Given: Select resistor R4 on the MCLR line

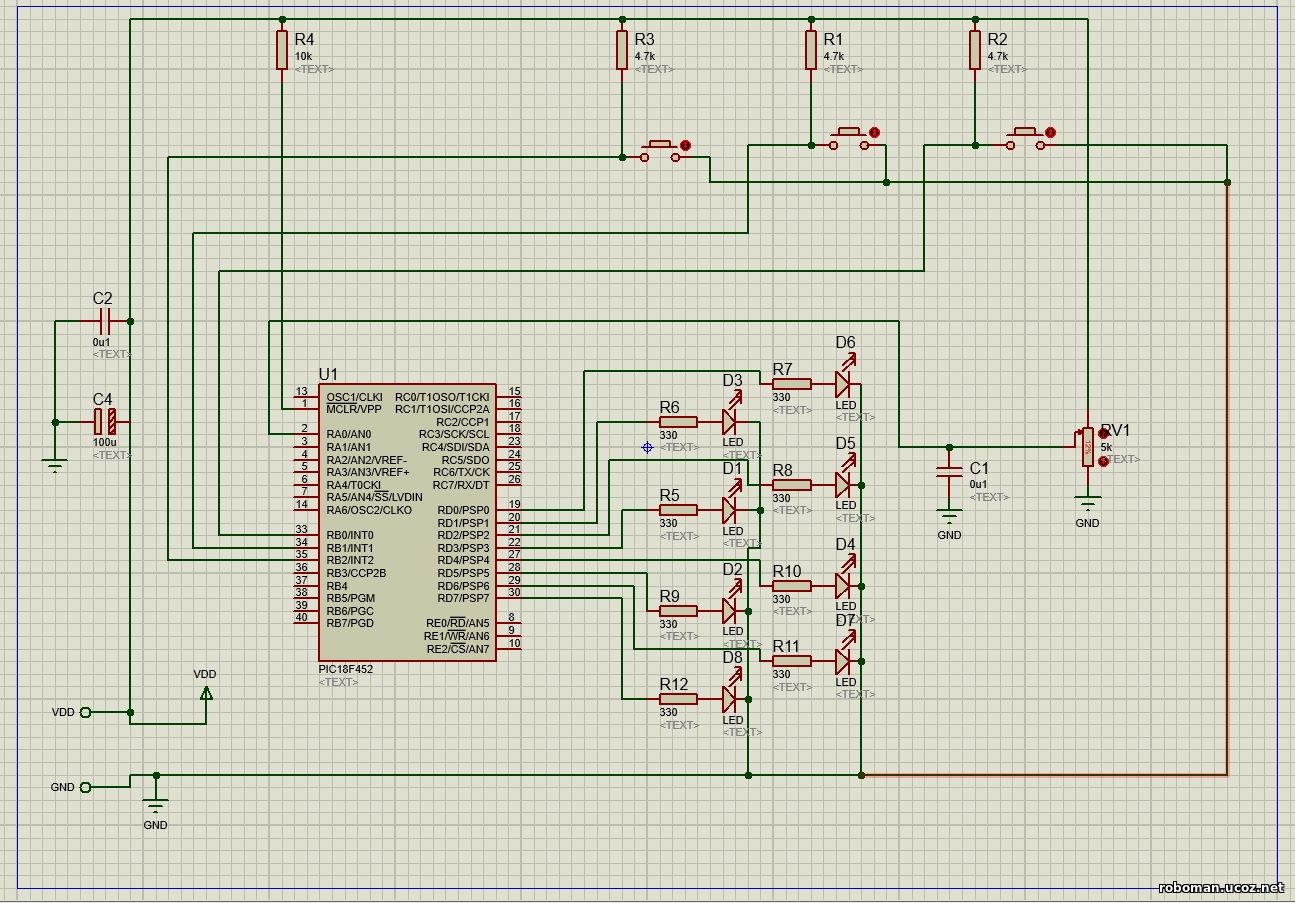Looking at the screenshot, I should pyautogui.click(x=282, y=50).
